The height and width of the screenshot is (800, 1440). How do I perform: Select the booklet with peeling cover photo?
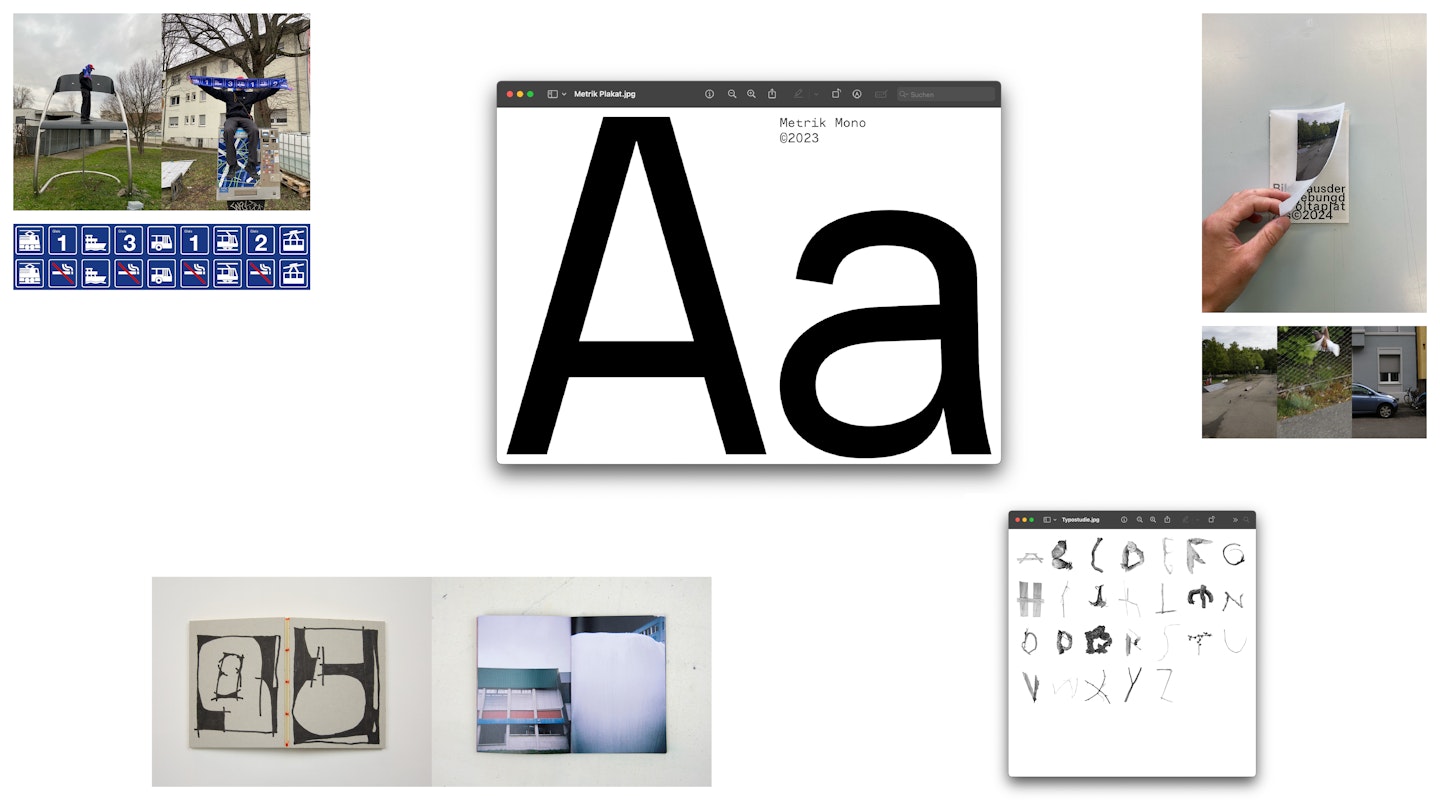[x=1314, y=163]
